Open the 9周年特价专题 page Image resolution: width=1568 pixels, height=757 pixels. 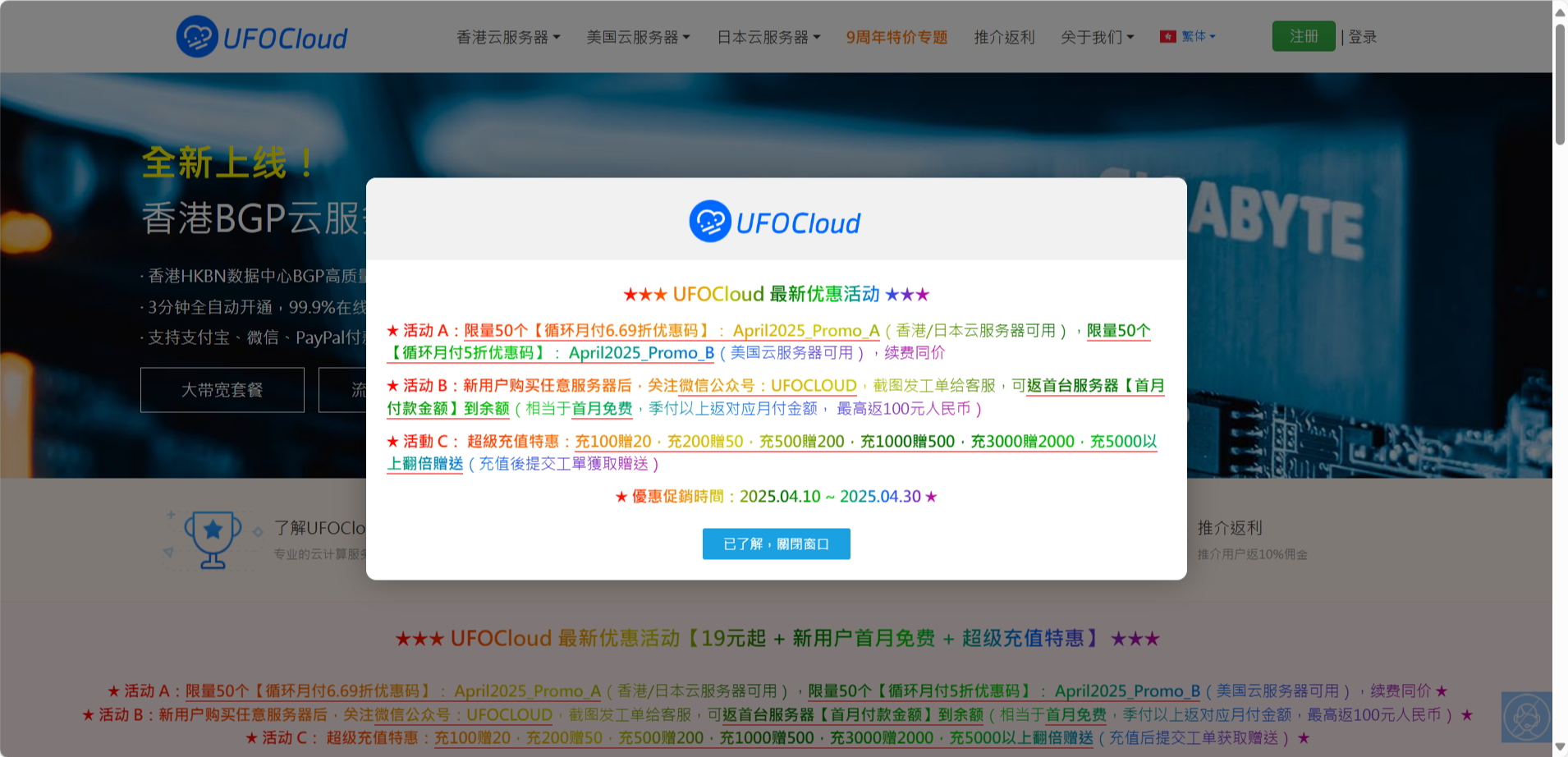pyautogui.click(x=896, y=38)
